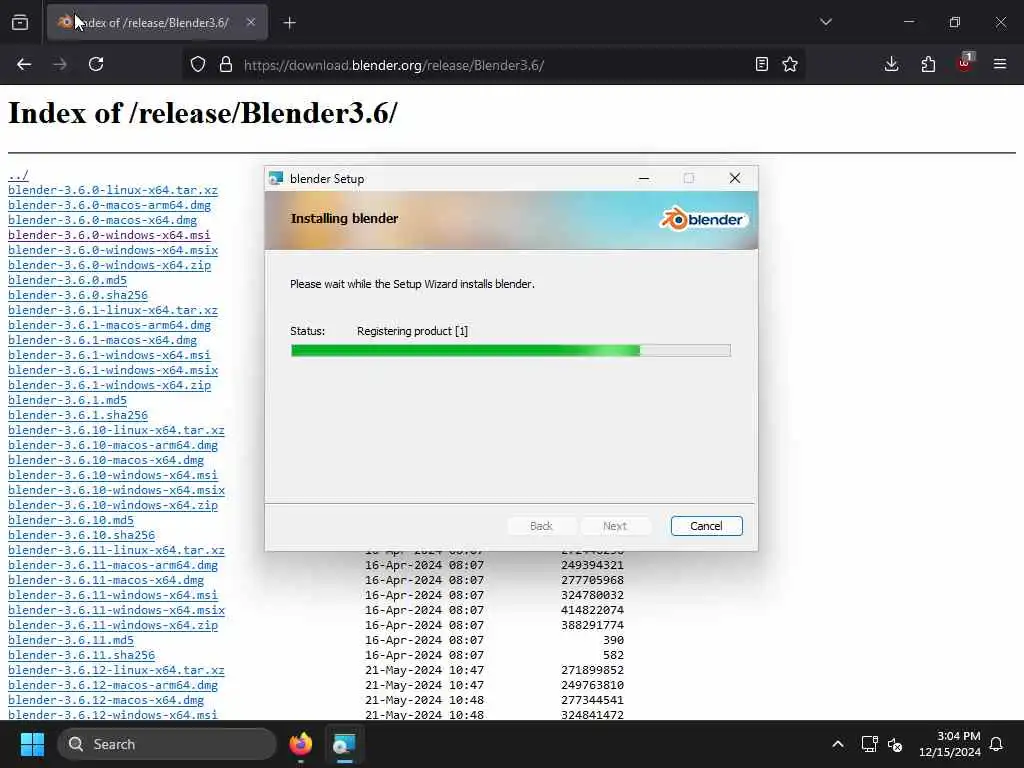1024x768 pixels.
Task: Download blender-3.6.0-macos-x64.dmg
Action: click(103, 220)
